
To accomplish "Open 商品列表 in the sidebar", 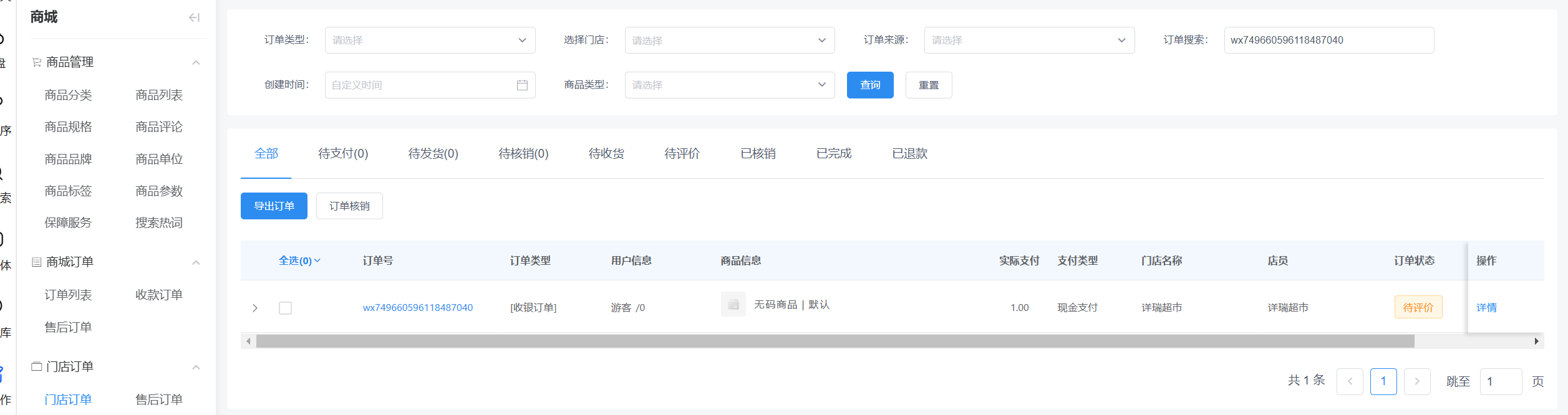I will [x=159, y=95].
